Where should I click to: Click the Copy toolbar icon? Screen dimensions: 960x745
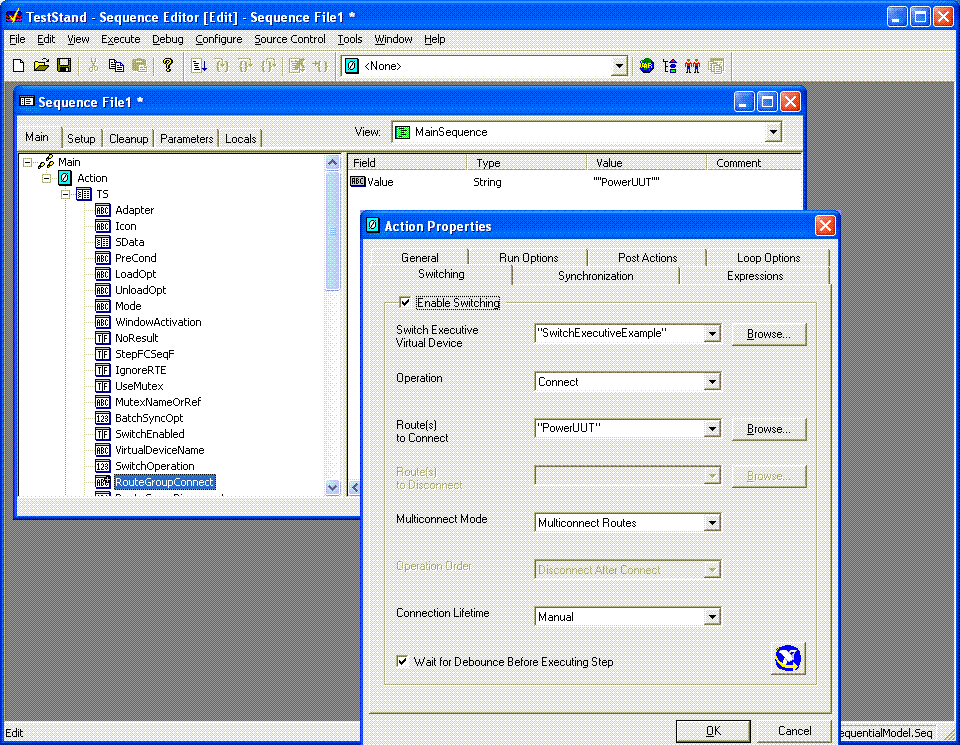[x=116, y=66]
